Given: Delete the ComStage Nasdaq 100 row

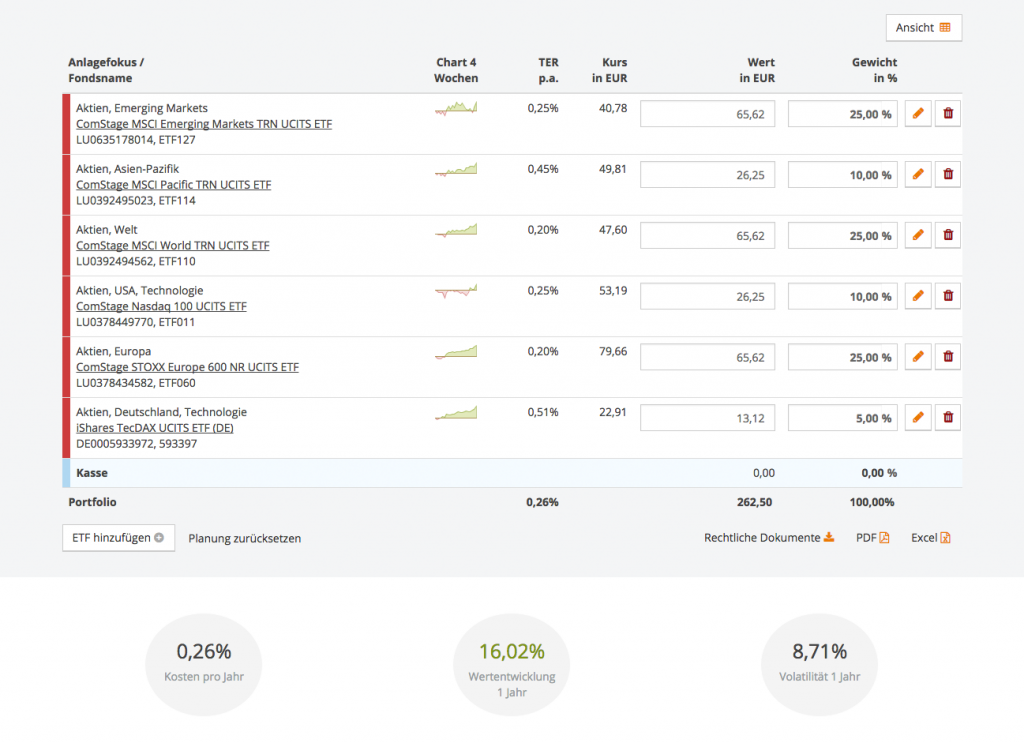Looking at the screenshot, I should 948,296.
